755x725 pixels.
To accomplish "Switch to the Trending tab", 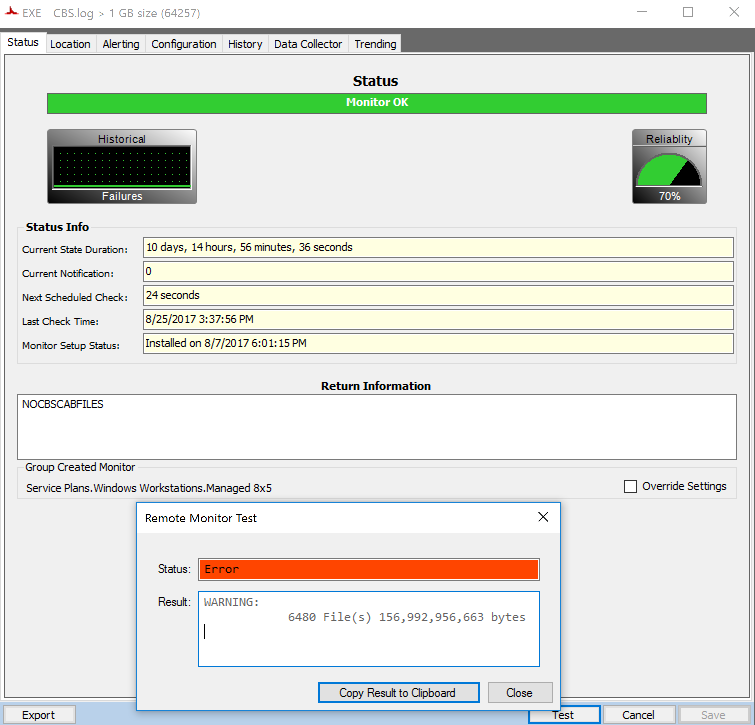I will coord(375,44).
